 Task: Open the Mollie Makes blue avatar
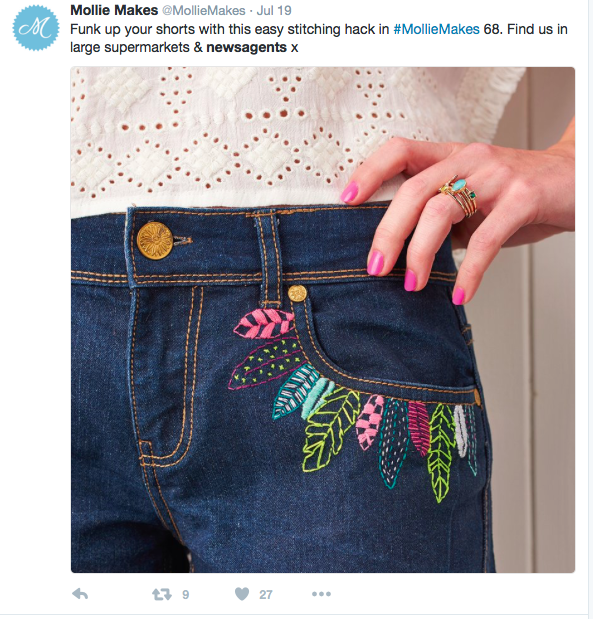pos(36,28)
